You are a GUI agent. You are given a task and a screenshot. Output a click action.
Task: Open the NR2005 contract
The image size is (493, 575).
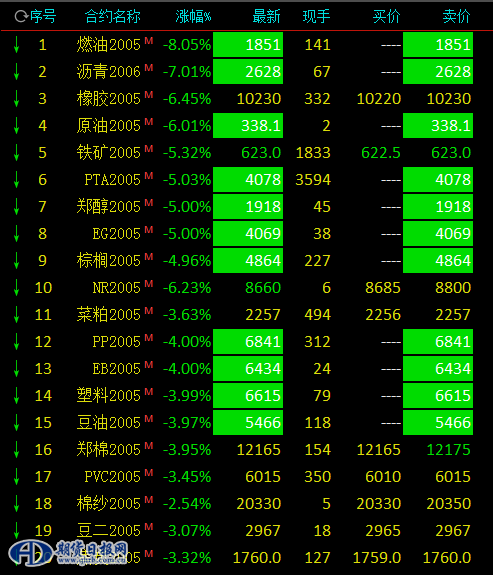pos(117,288)
